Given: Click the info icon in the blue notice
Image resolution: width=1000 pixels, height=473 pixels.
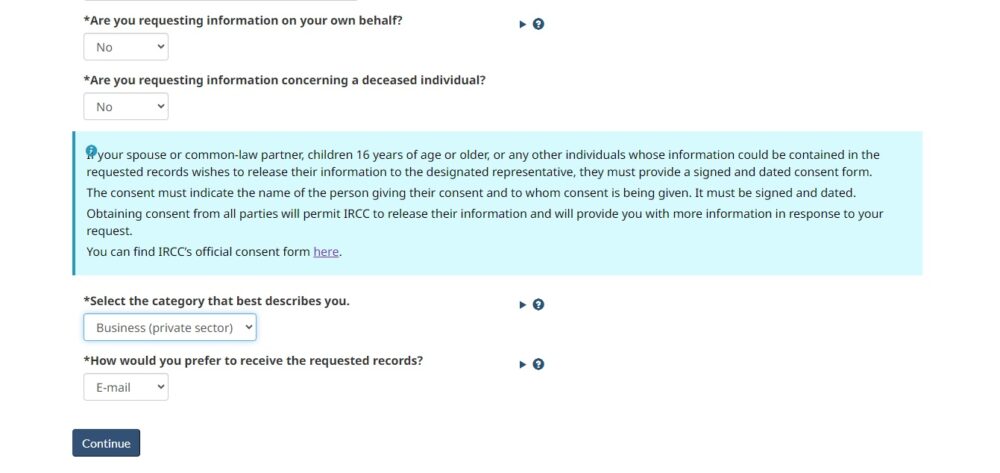Looking at the screenshot, I should pos(91,150).
